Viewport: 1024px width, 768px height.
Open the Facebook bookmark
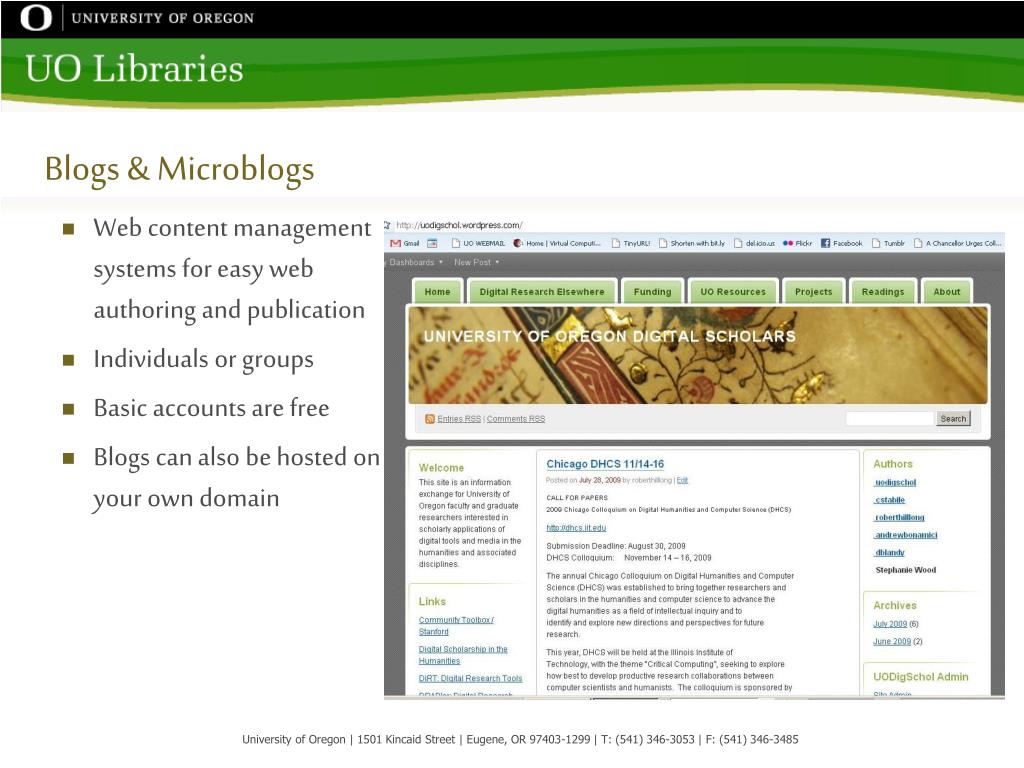[x=841, y=244]
